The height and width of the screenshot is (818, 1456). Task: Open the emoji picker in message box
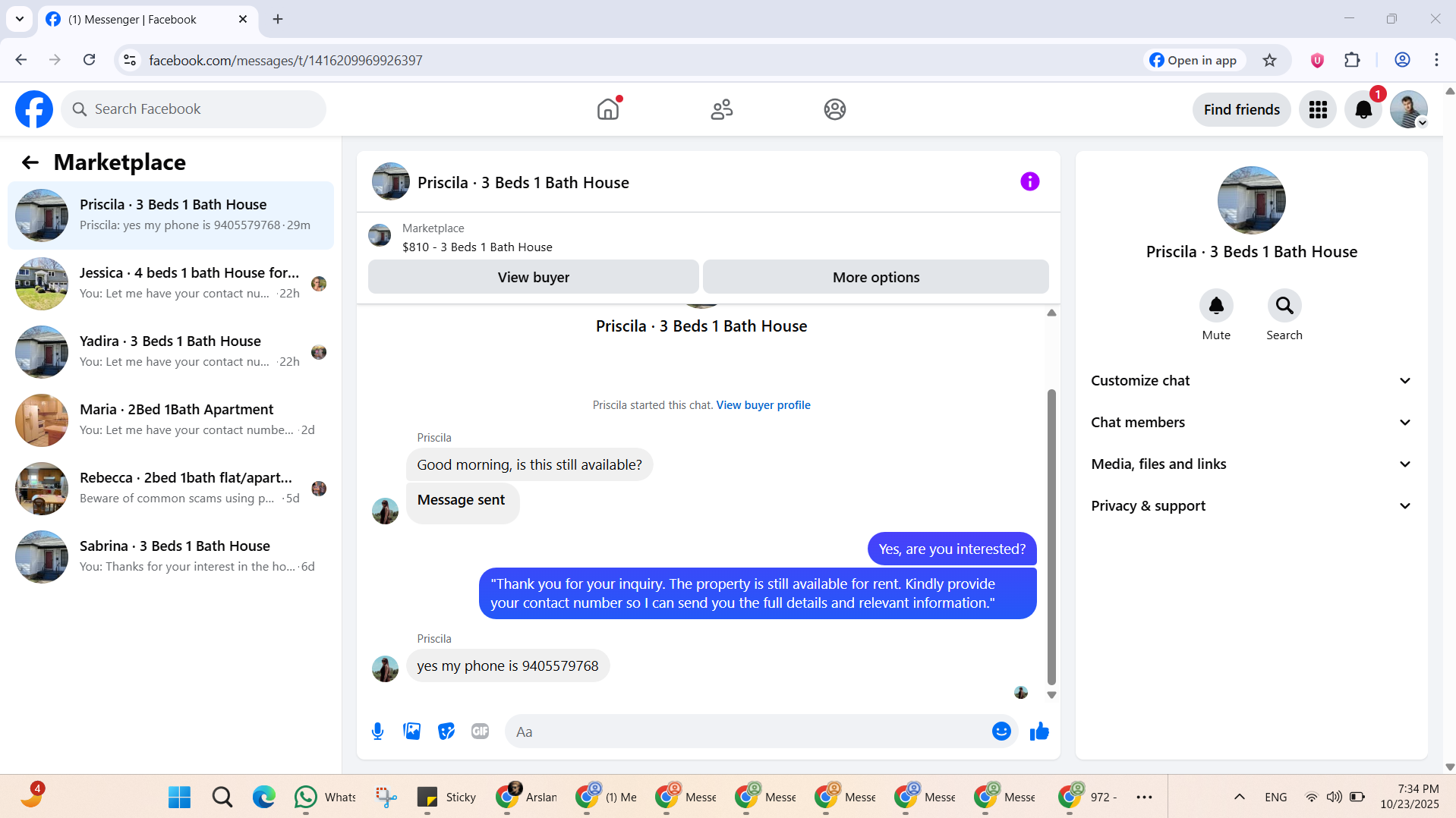pyautogui.click(x=1001, y=731)
